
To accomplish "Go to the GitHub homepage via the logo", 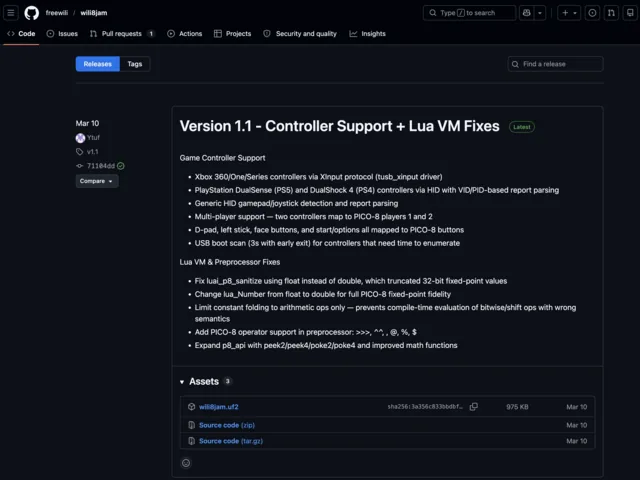I will [x=31, y=13].
